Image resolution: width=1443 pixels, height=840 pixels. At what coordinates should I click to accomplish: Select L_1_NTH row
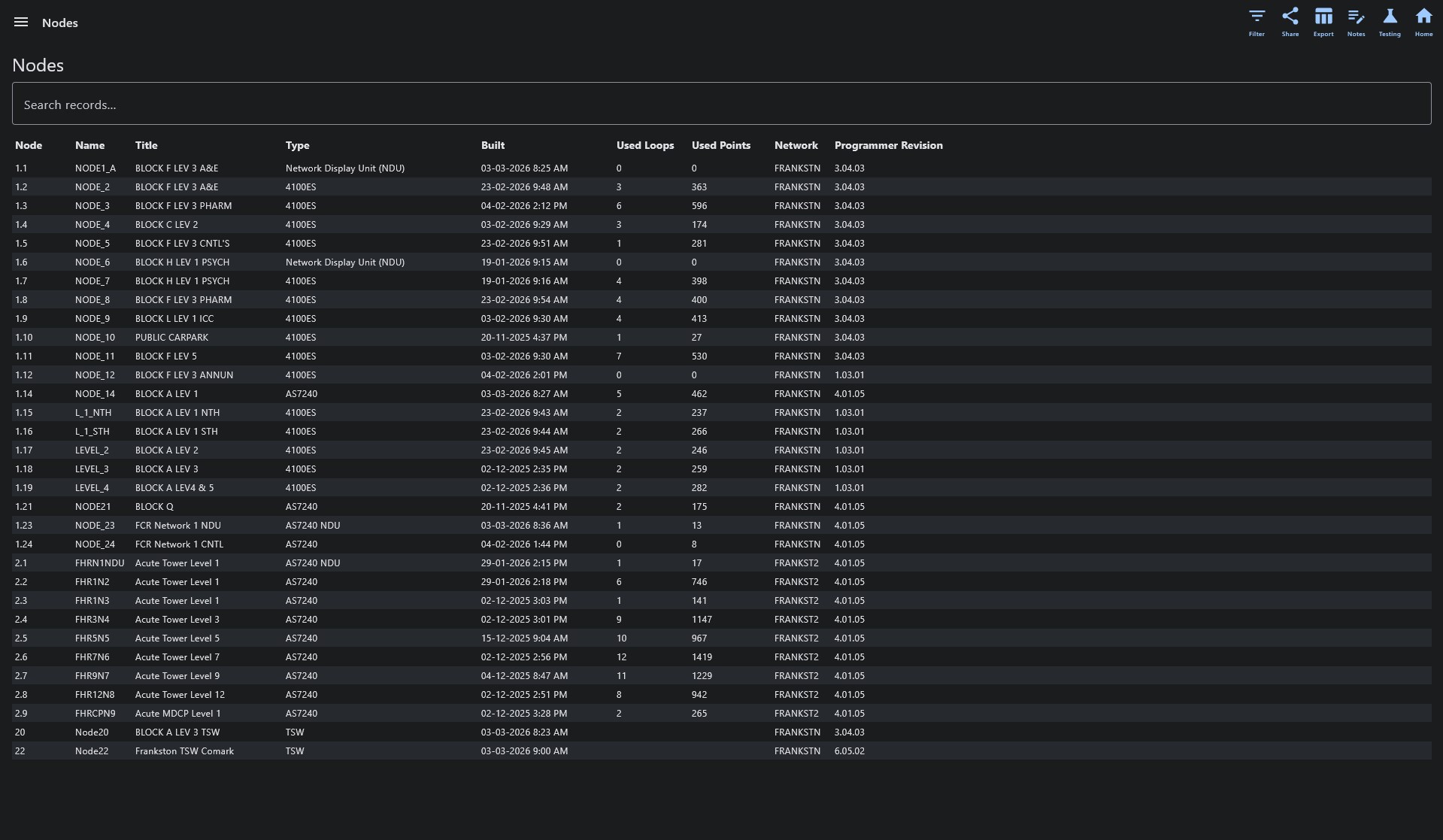click(x=721, y=413)
